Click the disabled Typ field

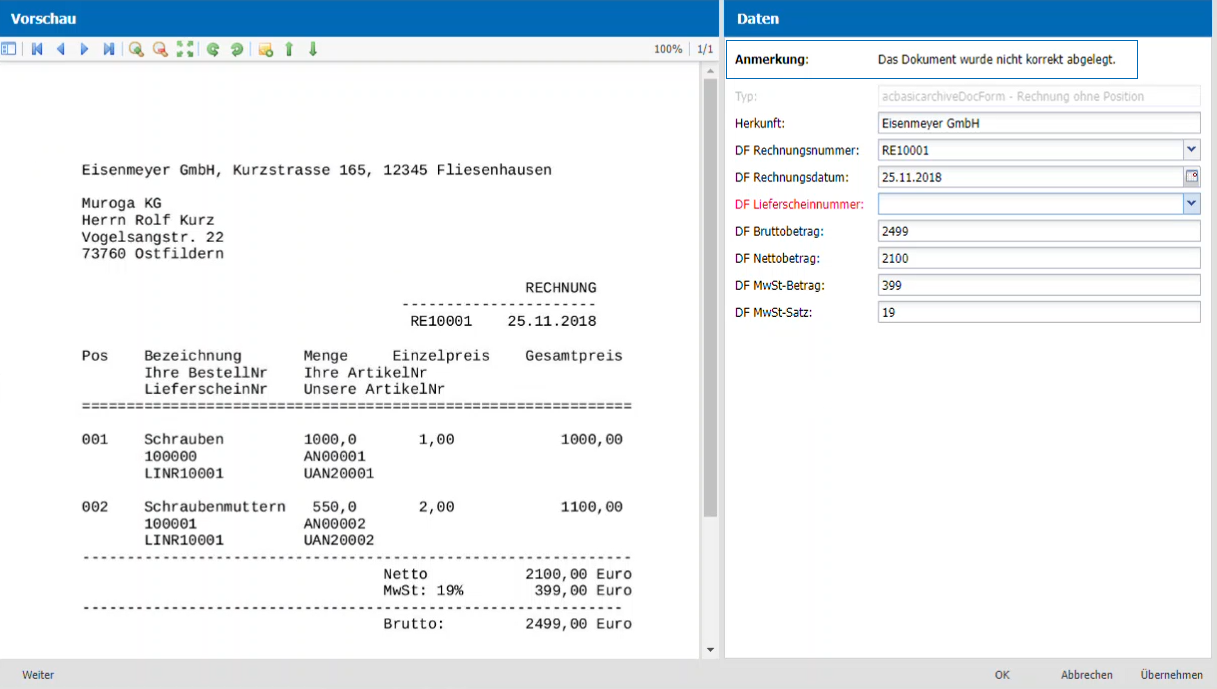[x=1039, y=96]
